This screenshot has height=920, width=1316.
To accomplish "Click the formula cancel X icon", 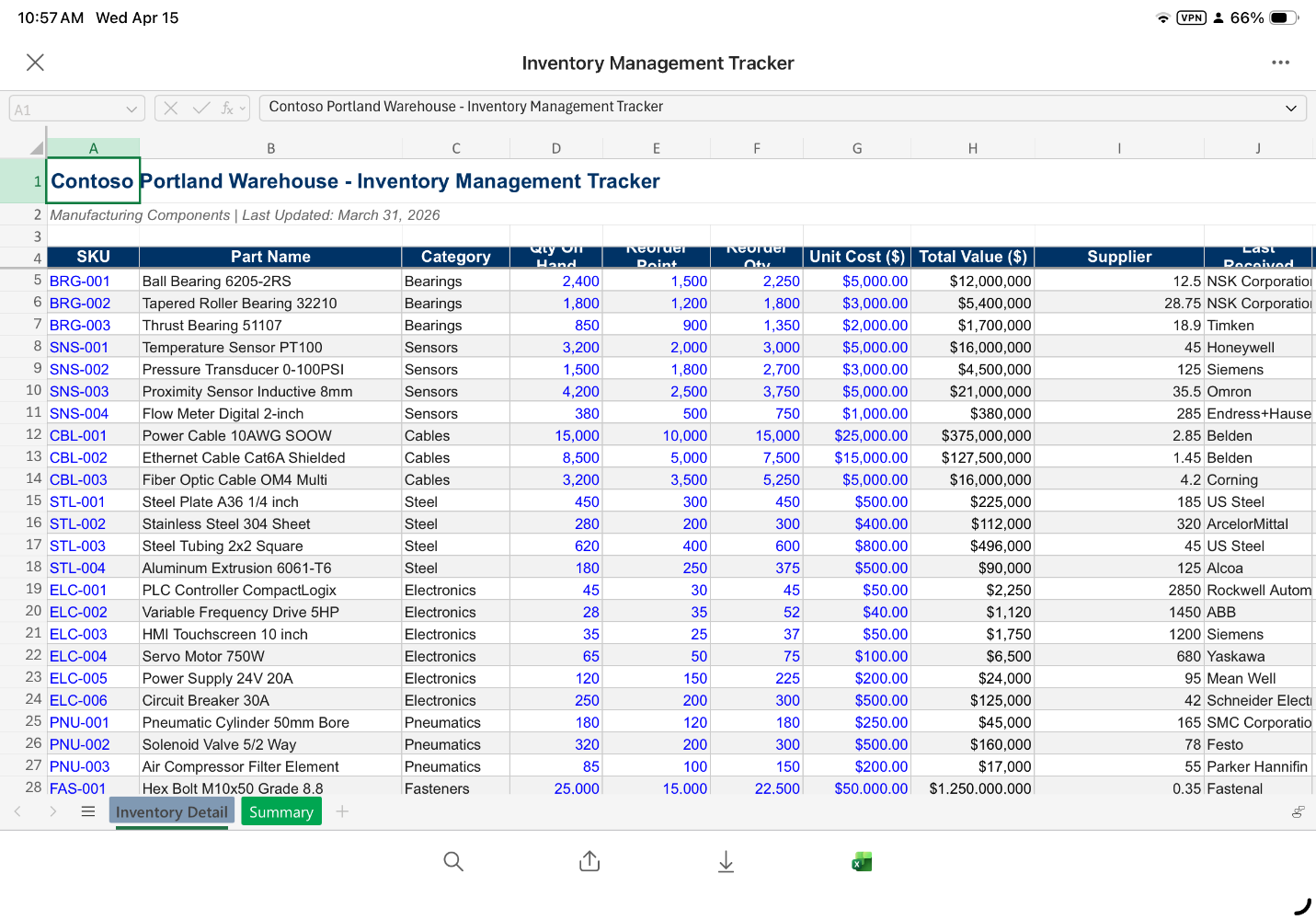I will 171,109.
